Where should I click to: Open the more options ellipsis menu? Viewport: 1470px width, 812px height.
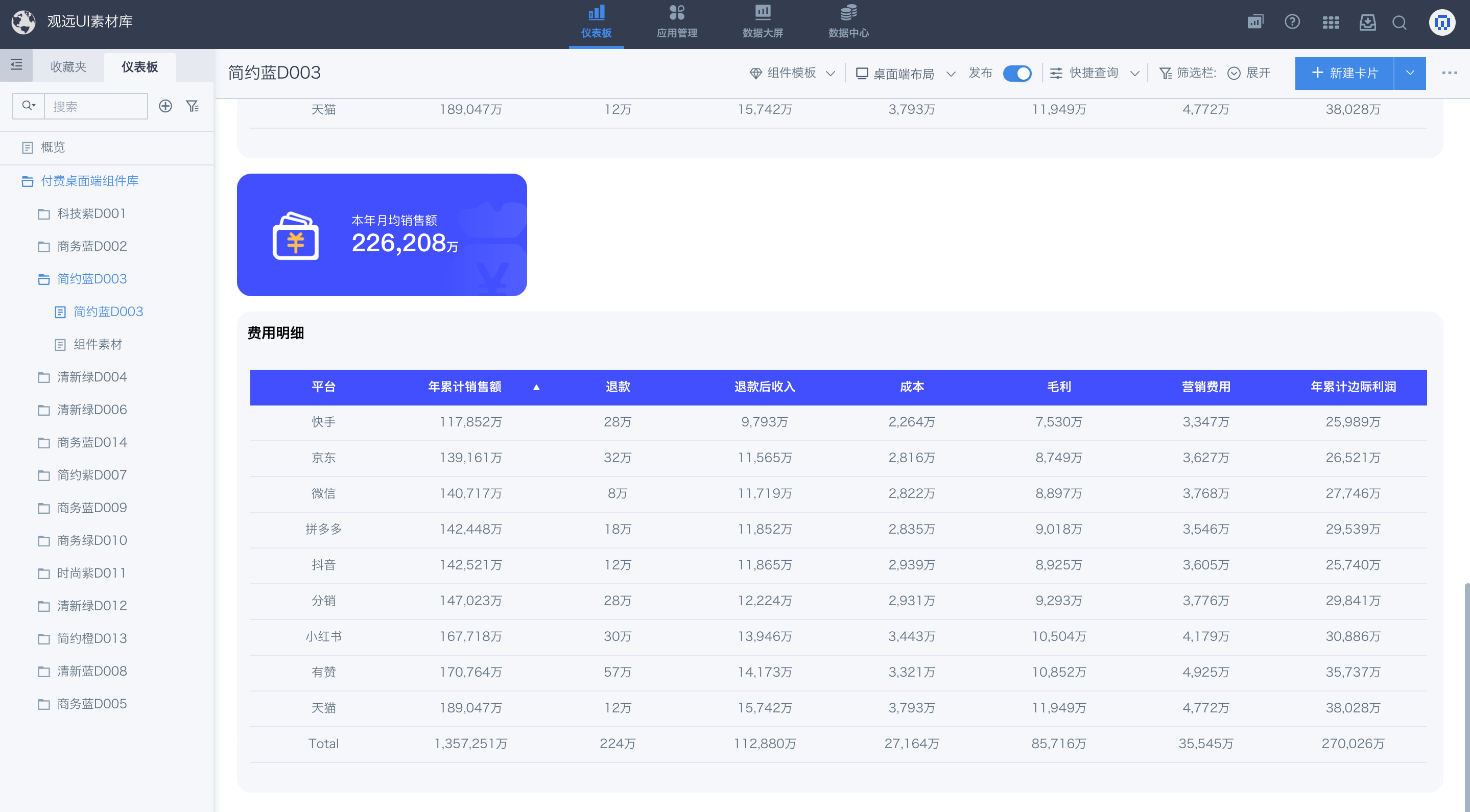(1449, 73)
